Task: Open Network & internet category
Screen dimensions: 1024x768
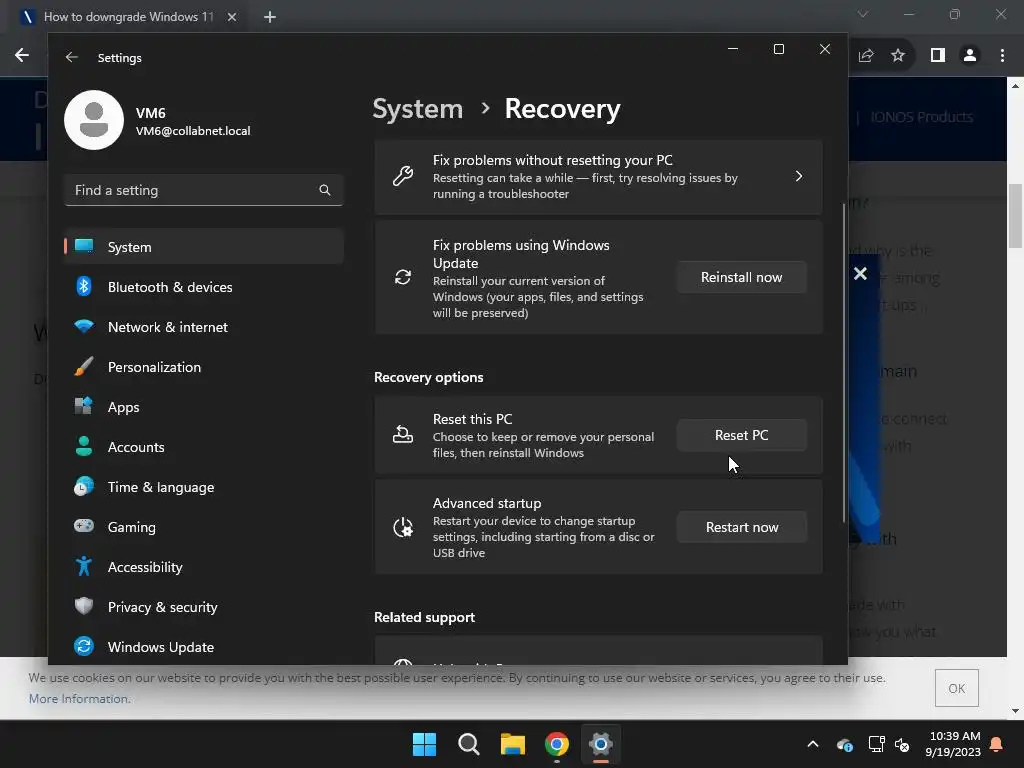Action: 204,327
